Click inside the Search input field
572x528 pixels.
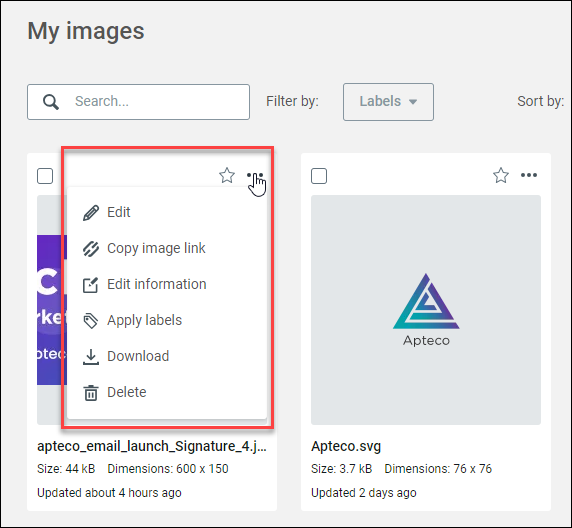pyautogui.click(x=138, y=102)
